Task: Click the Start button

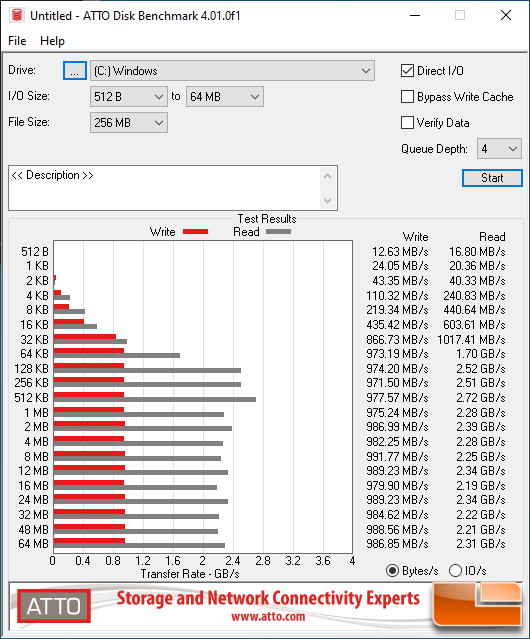Action: tap(492, 178)
